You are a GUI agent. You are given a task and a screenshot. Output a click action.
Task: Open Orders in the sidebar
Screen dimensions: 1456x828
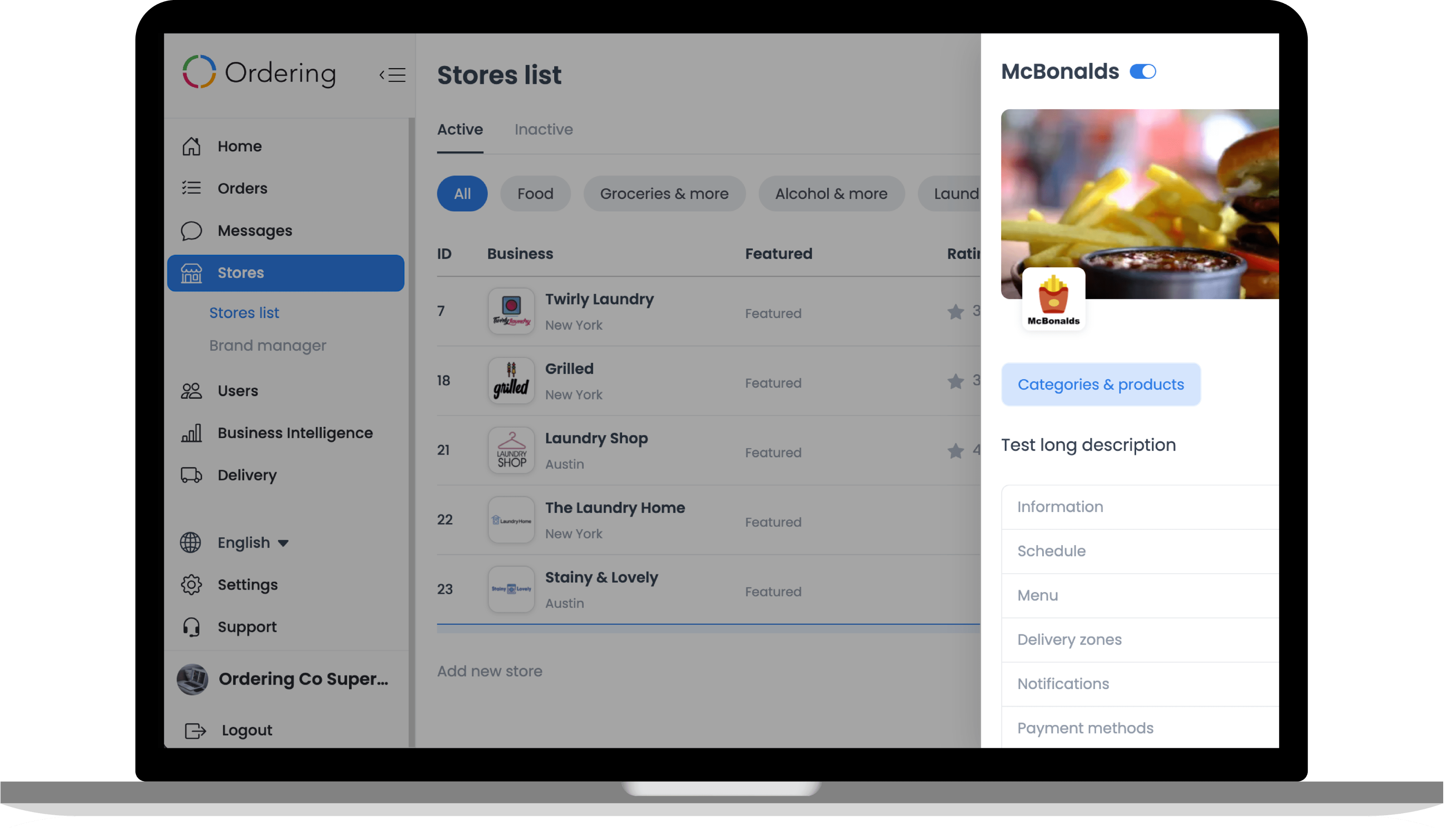click(242, 188)
